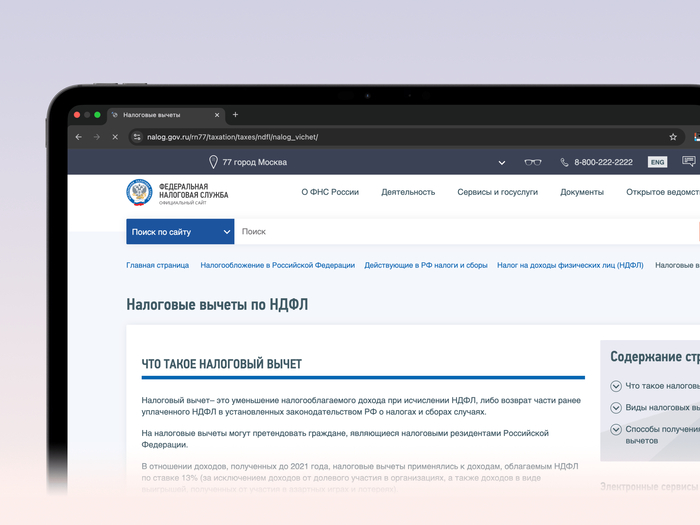Stop page loading with the X button
This screenshot has height=525, width=700.
[114, 137]
